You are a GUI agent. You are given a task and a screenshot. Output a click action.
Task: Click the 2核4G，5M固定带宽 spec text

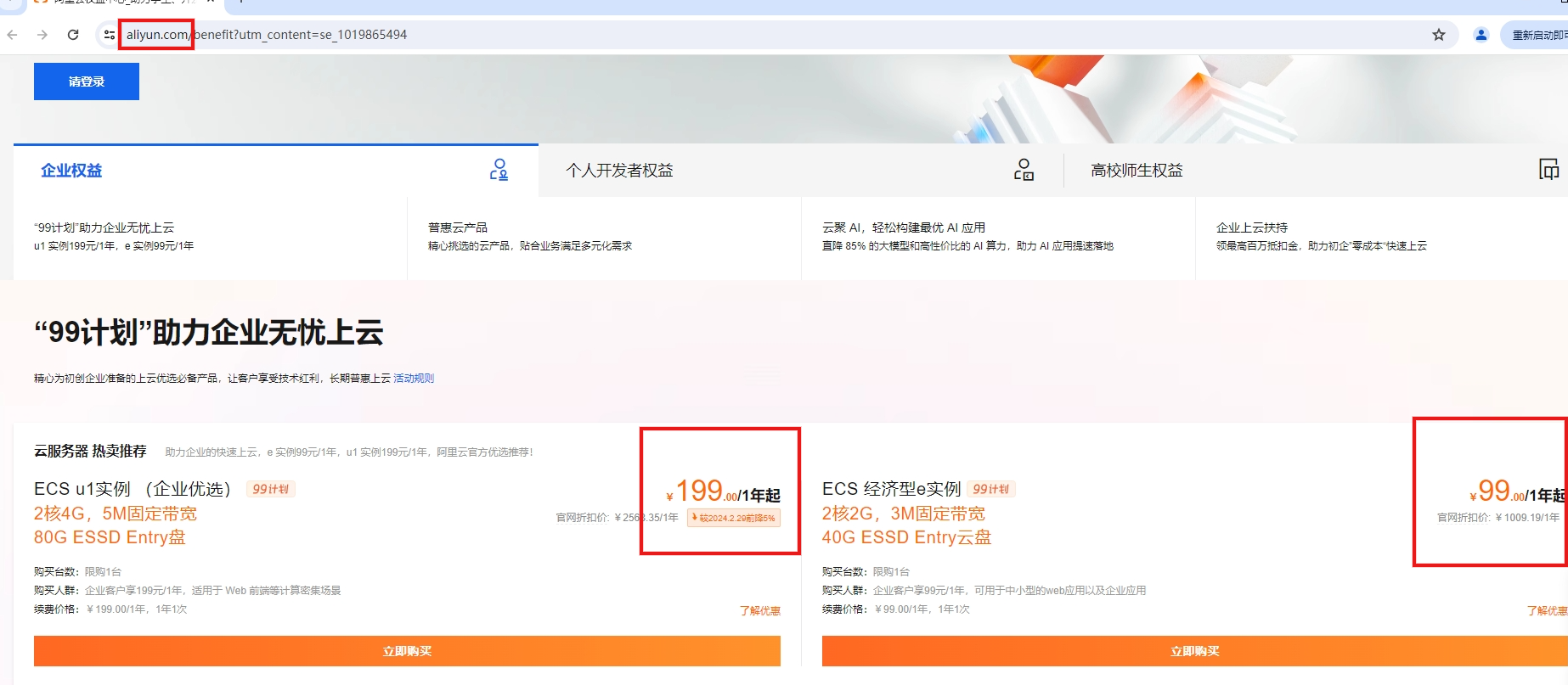click(116, 514)
